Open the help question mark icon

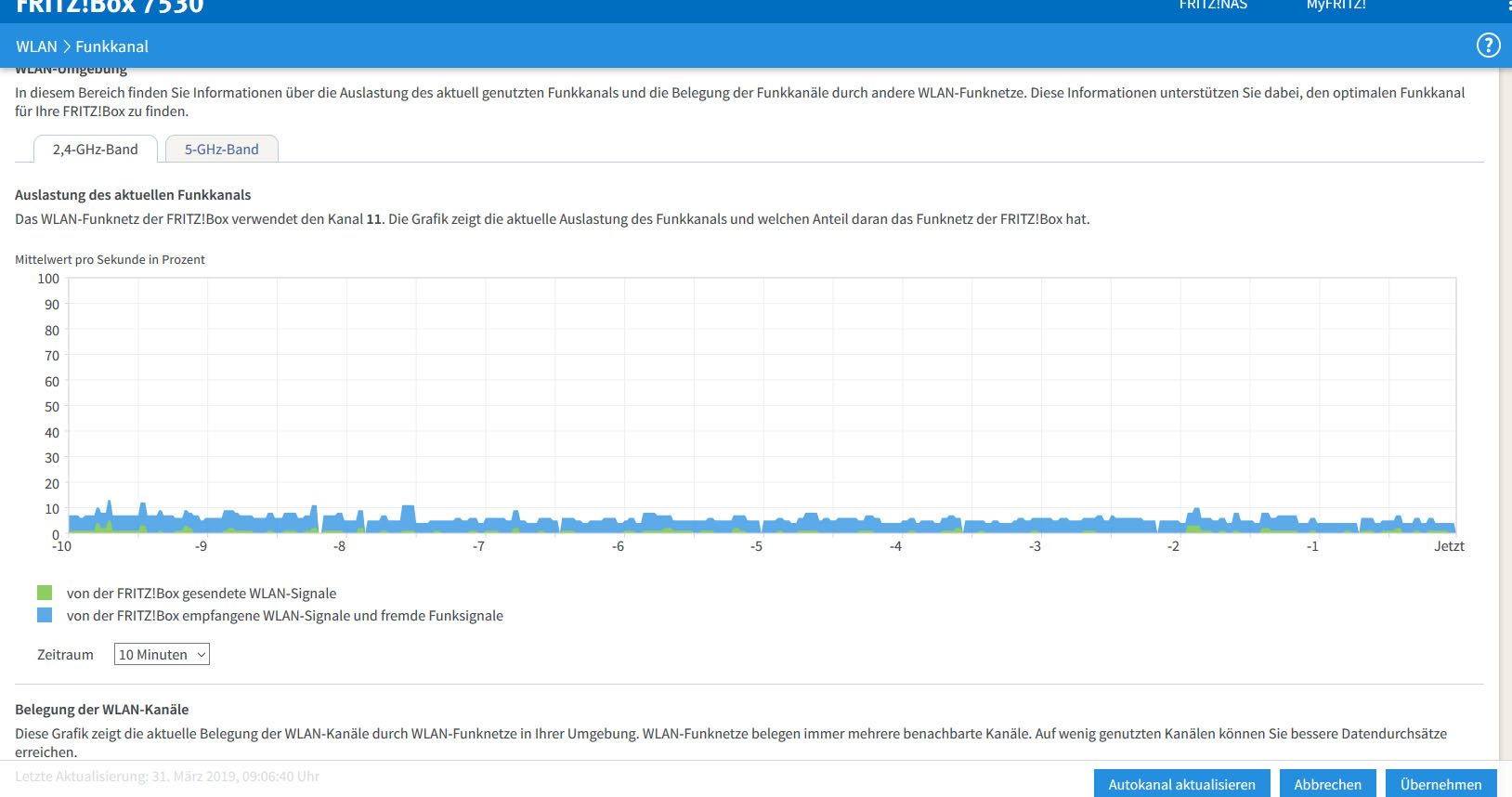1488,46
